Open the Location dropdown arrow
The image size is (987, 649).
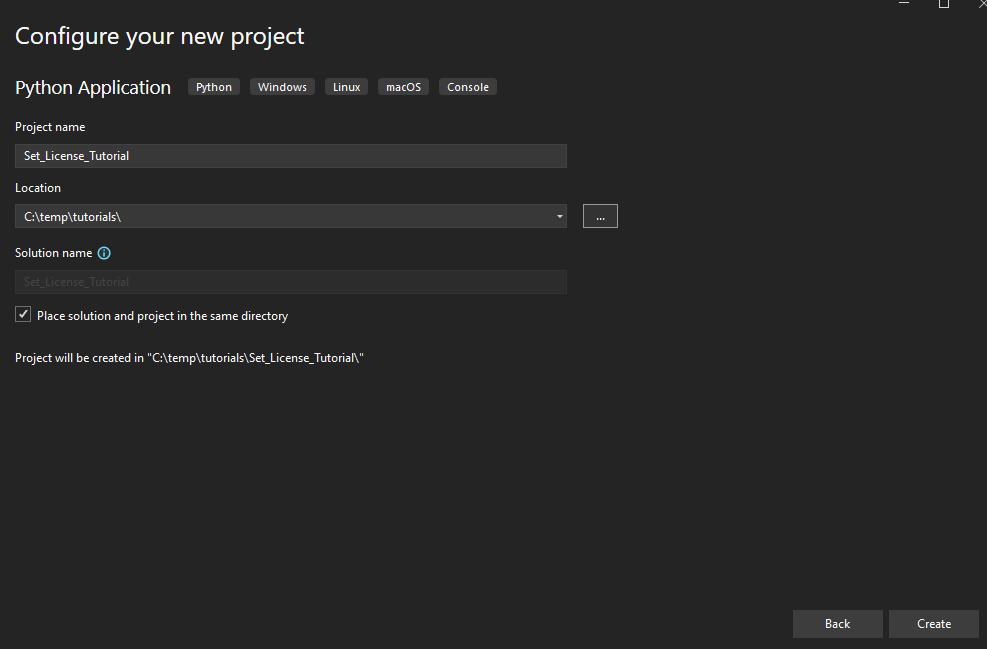pyautogui.click(x=559, y=217)
